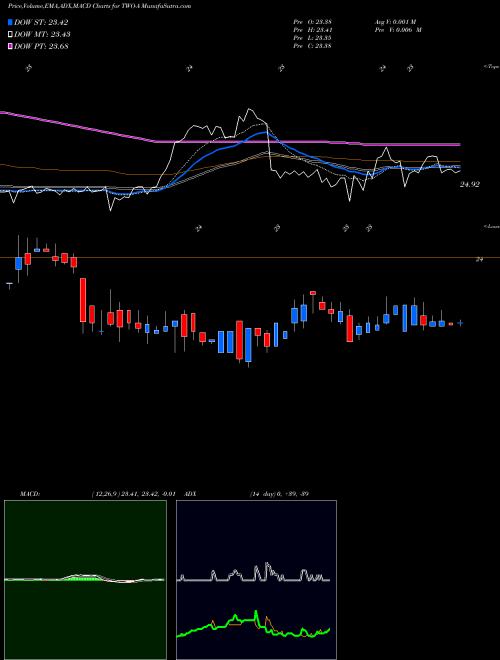The height and width of the screenshot is (660, 500).
Task: Click the Avg V: 0.001 M value
Action: point(395,21)
